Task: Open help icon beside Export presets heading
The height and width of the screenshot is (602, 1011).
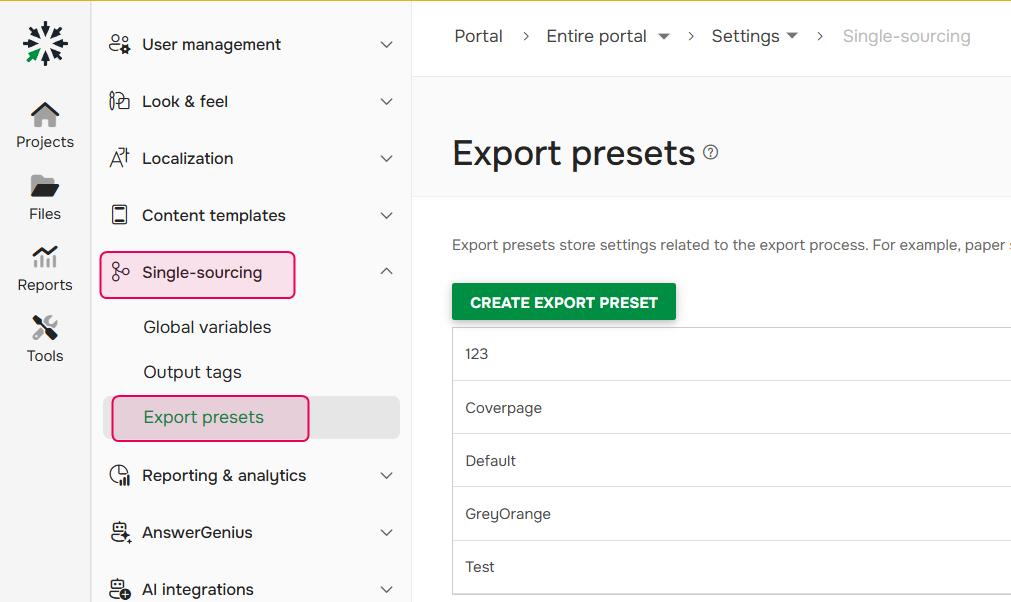Action: 711,152
